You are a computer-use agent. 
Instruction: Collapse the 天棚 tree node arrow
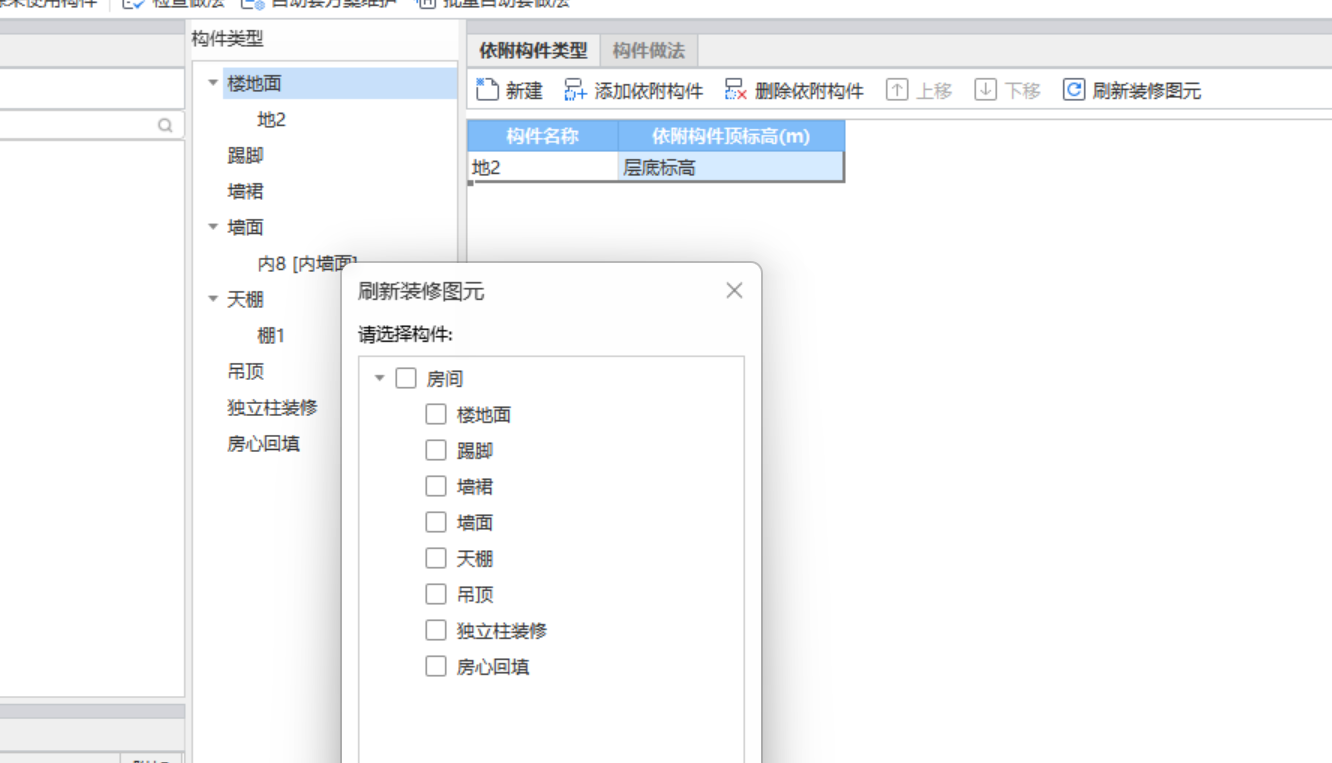click(x=213, y=299)
